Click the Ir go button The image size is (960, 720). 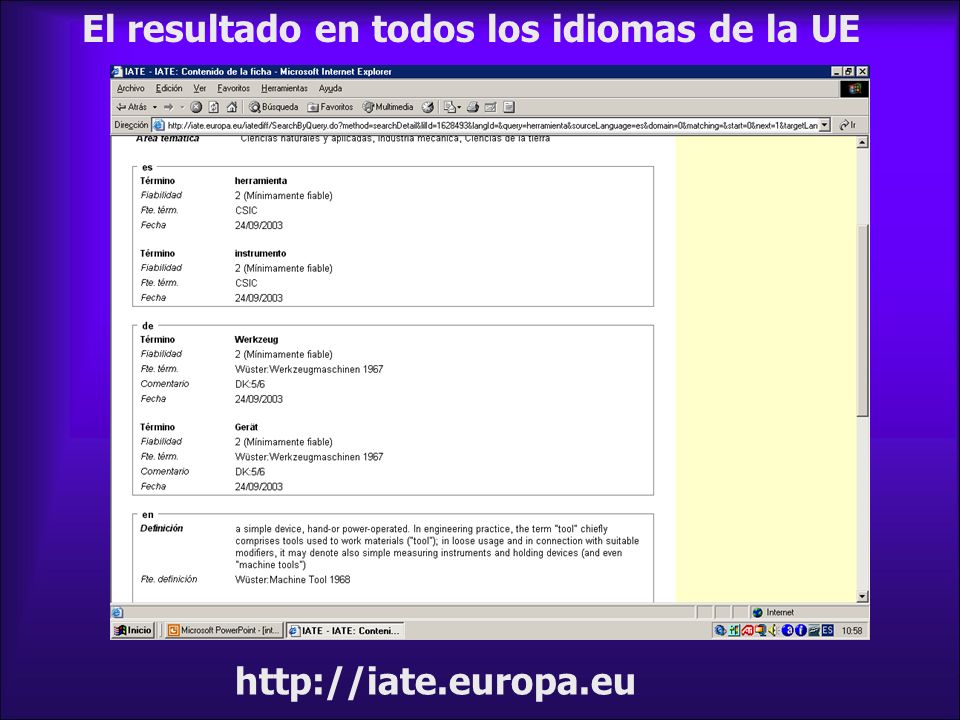tap(848, 125)
